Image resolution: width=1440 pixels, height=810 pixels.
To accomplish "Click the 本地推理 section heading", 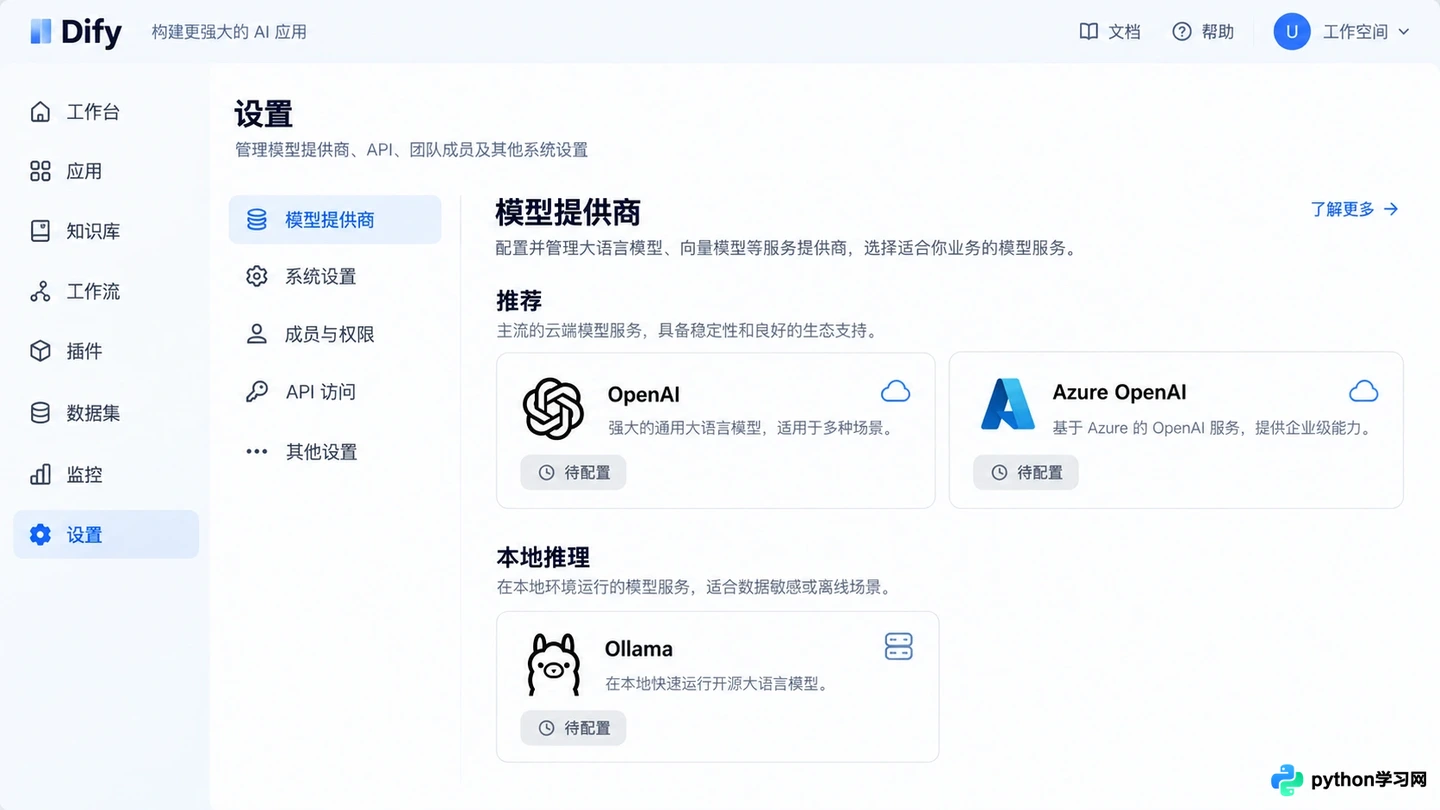I will point(543,557).
